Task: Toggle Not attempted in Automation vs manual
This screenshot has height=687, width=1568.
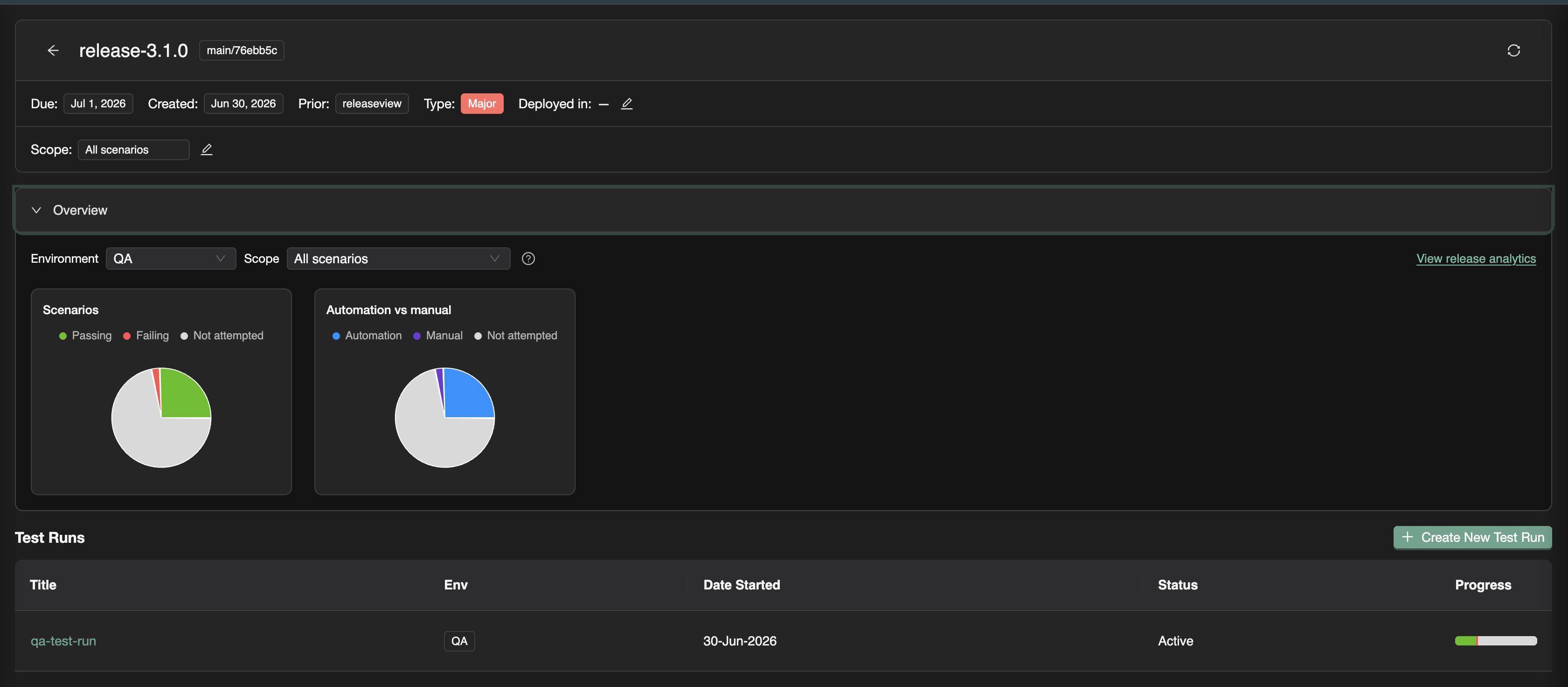Action: coord(515,336)
